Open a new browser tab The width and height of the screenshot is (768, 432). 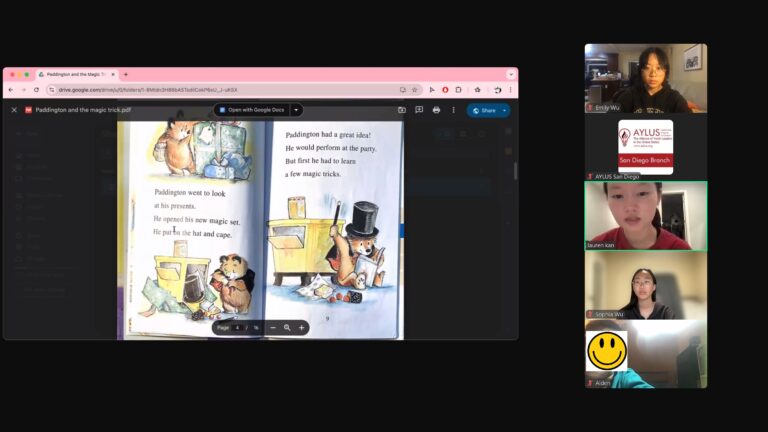[126, 74]
